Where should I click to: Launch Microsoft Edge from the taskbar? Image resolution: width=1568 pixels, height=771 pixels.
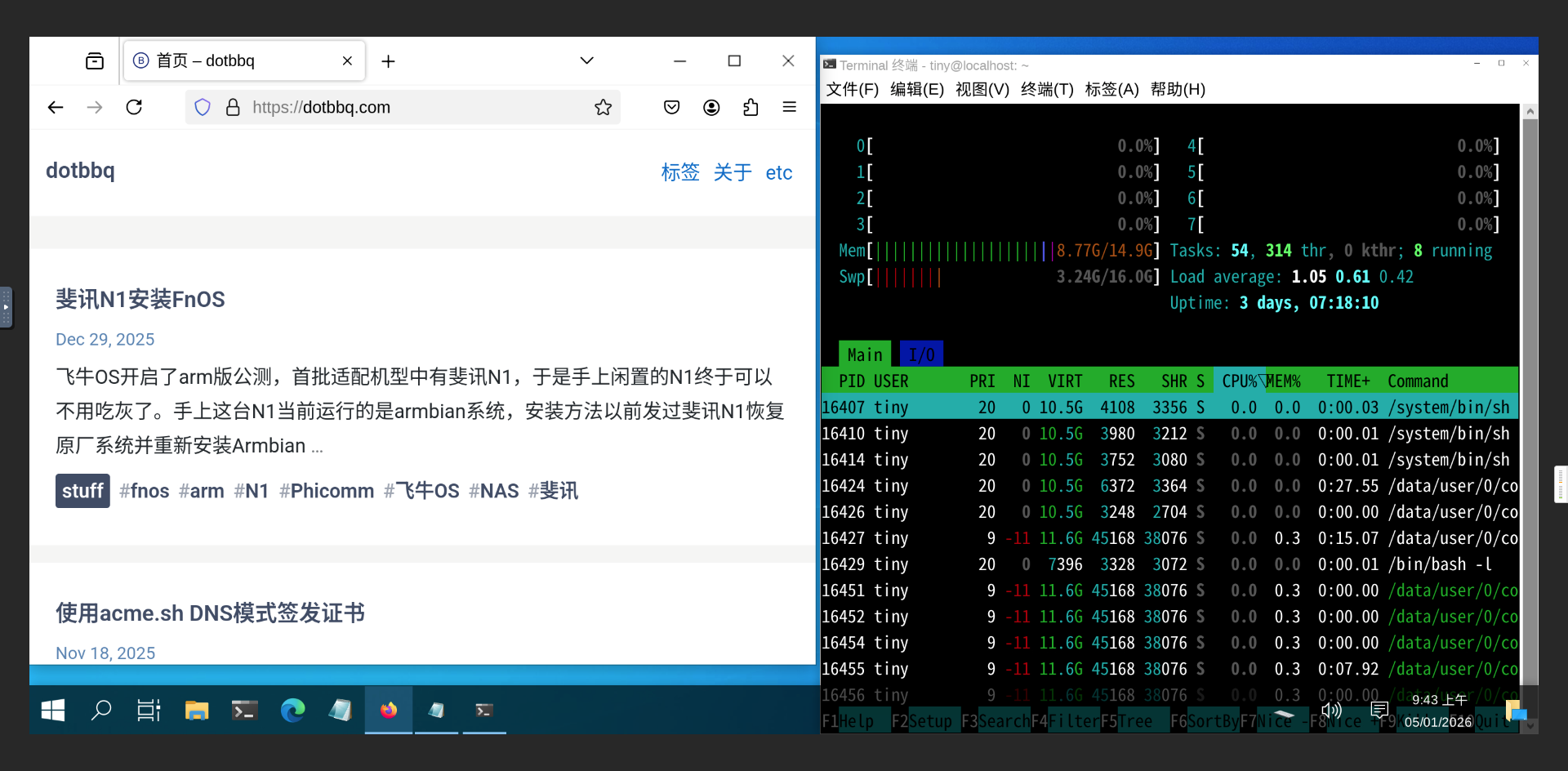[x=292, y=711]
